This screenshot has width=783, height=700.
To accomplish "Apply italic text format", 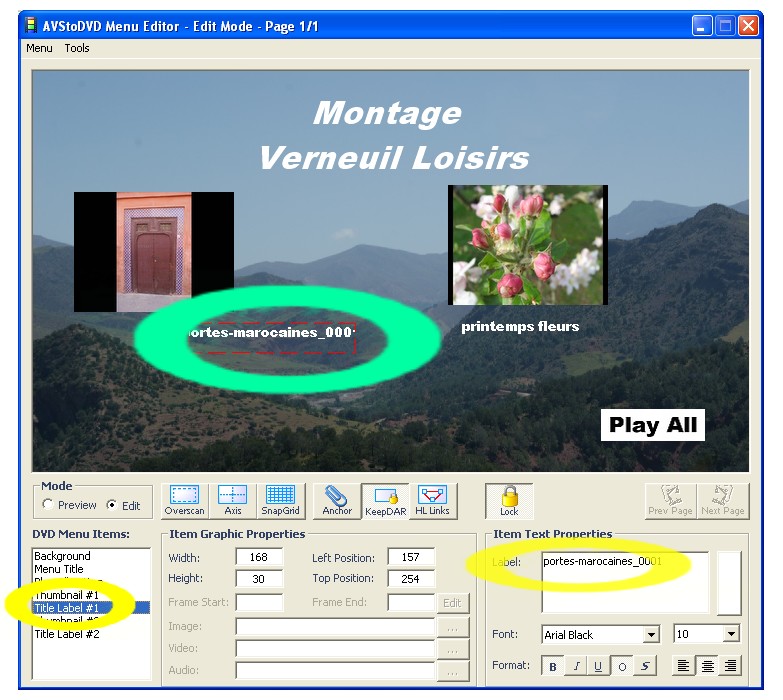I will point(576,666).
